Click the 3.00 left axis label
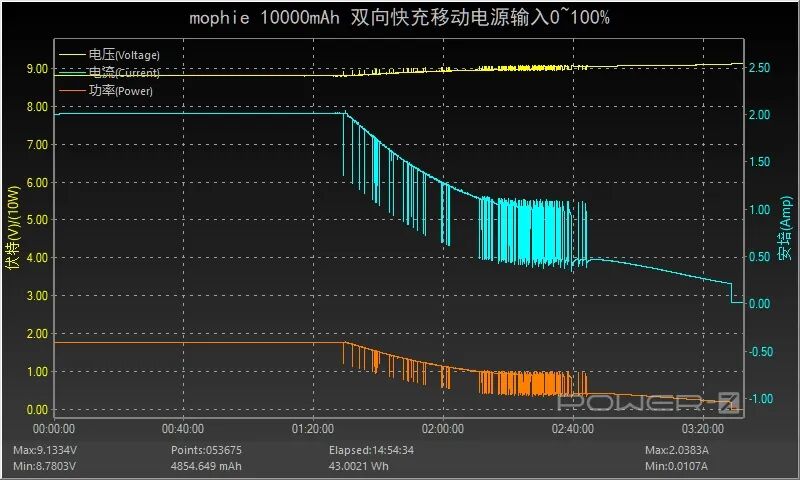 click(x=37, y=296)
